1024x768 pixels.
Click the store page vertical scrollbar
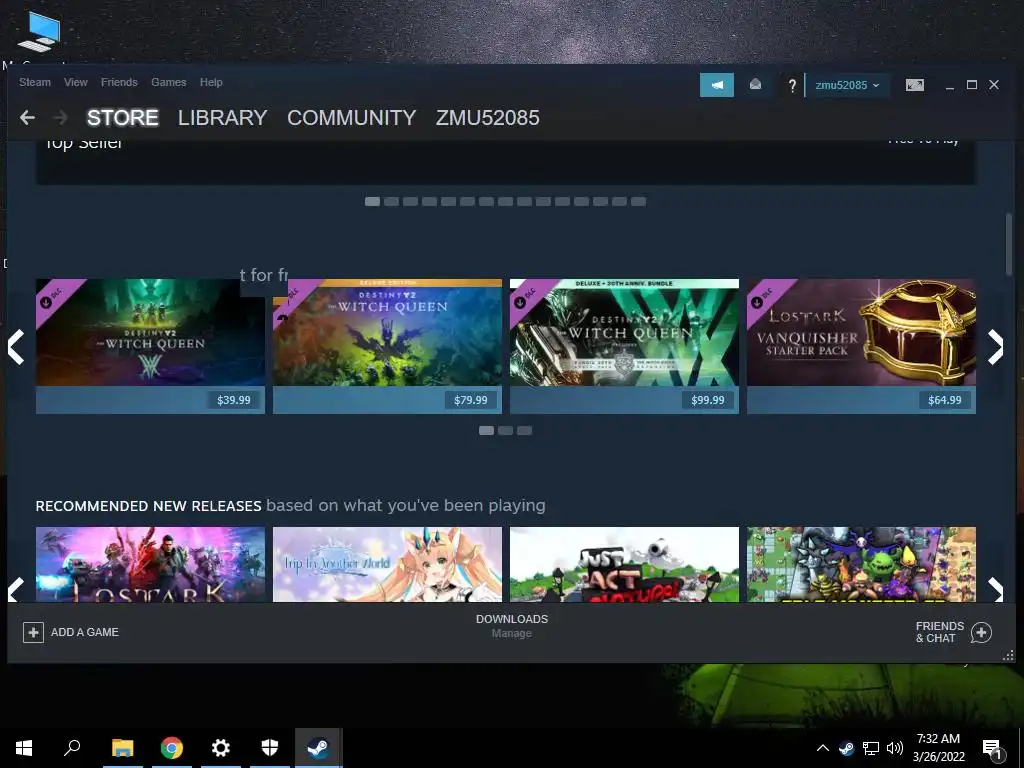(1009, 244)
